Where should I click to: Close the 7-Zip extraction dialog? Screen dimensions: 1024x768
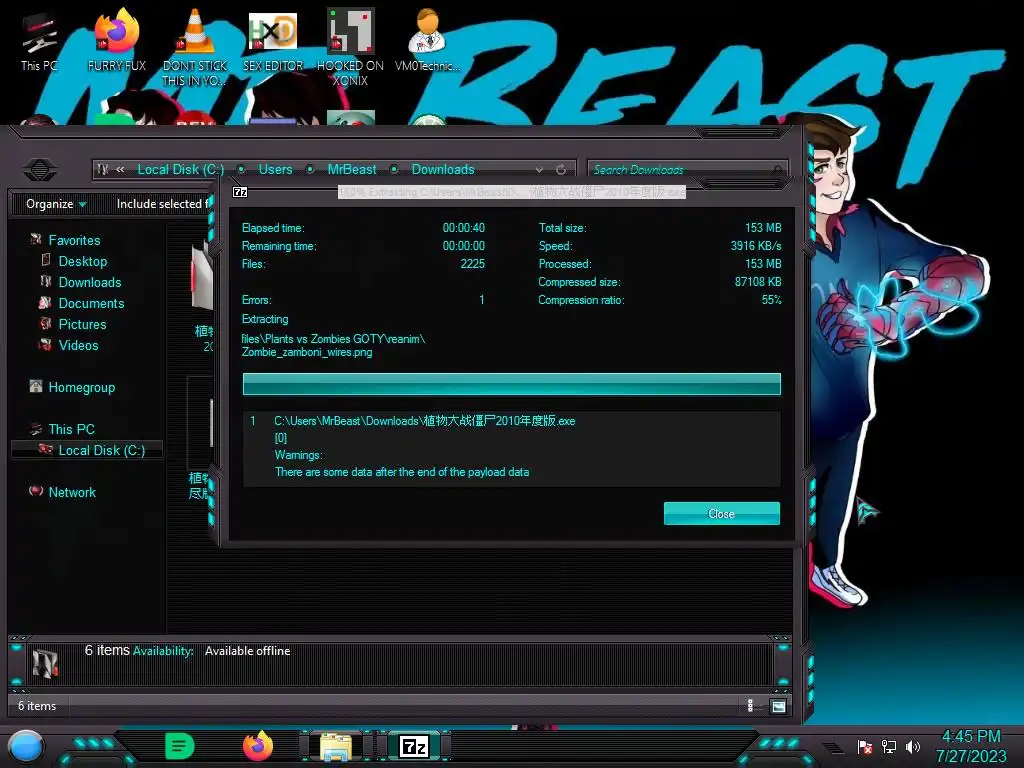[722, 513]
